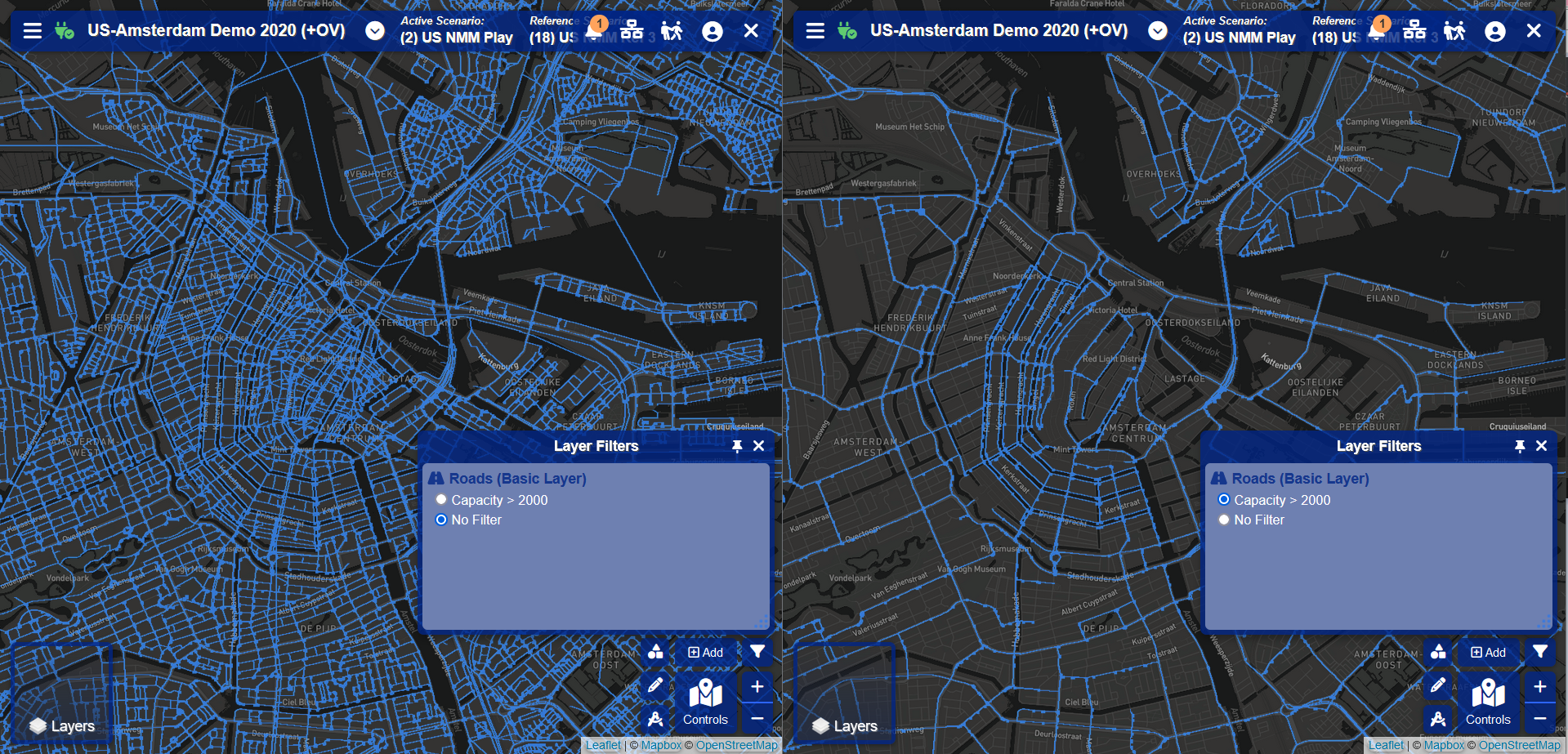
Task: Zoom out the right map with minus button
Action: [x=1540, y=718]
